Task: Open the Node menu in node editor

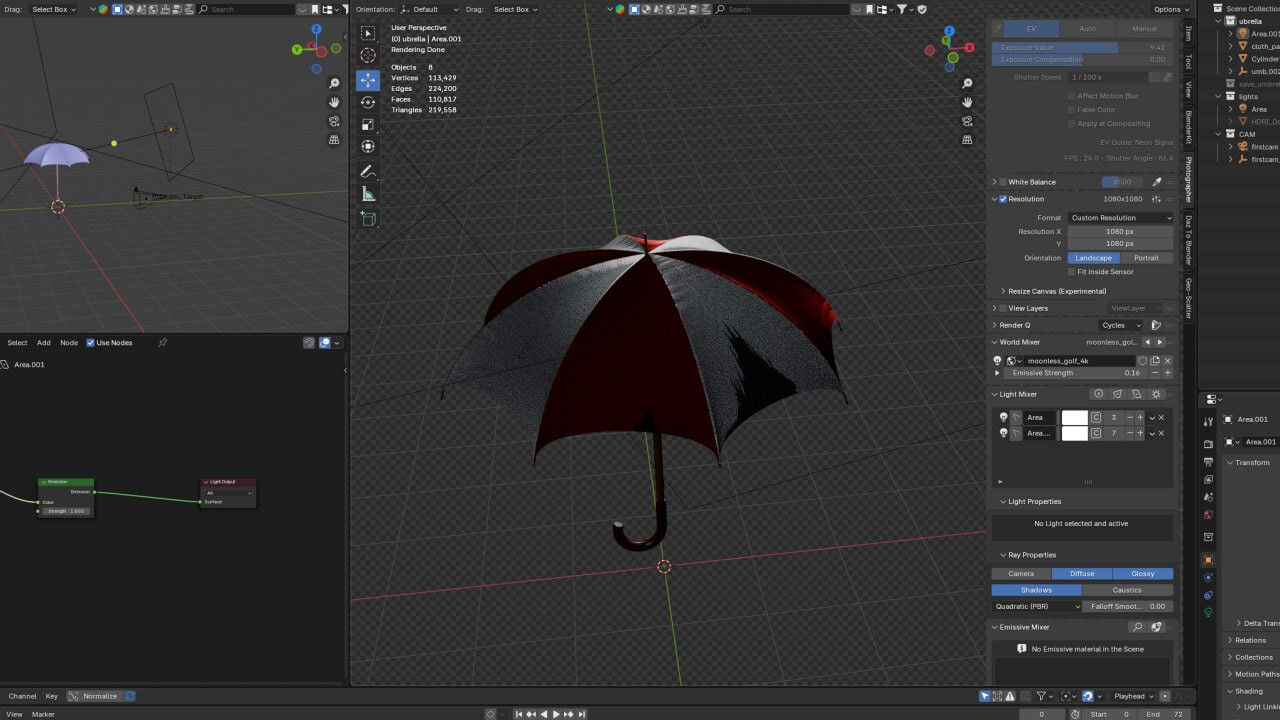Action: (69, 343)
